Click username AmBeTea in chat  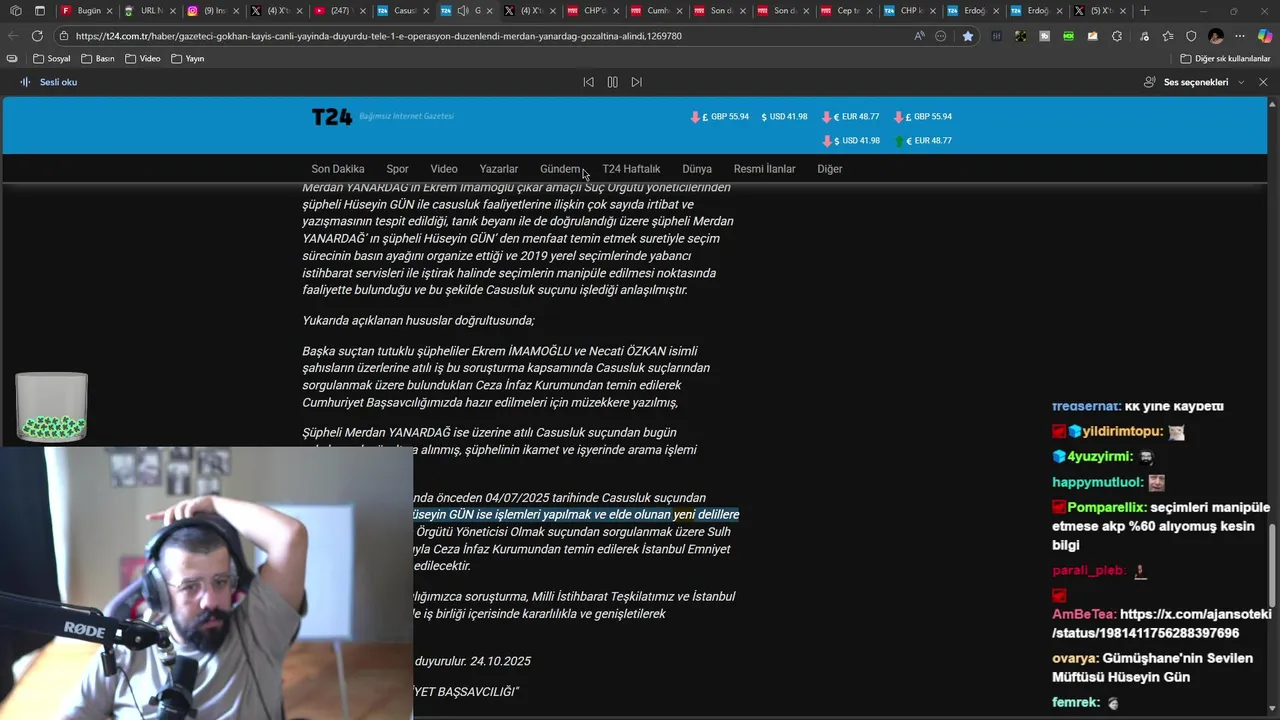(1082, 615)
